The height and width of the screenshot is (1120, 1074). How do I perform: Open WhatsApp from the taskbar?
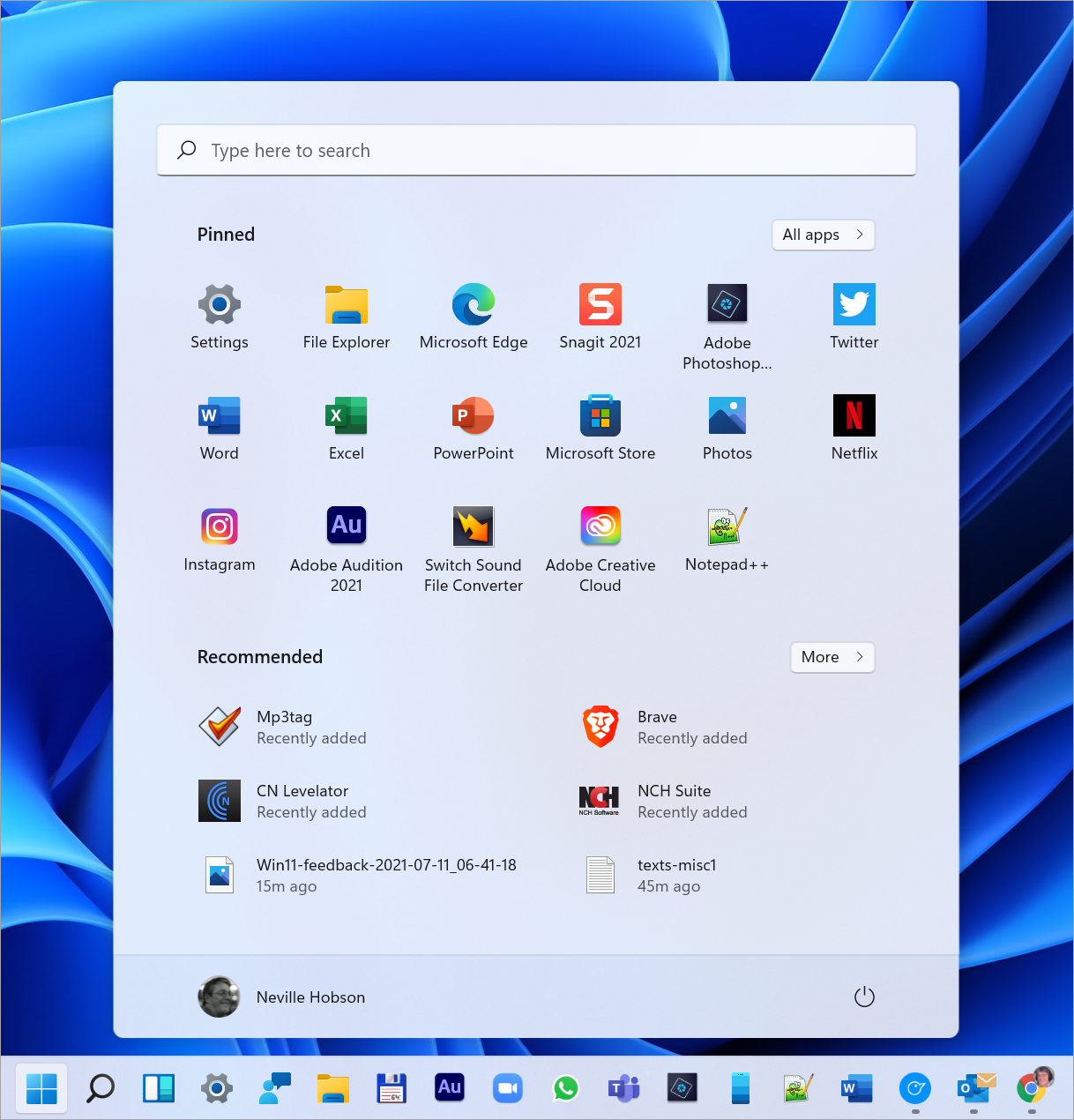(566, 1088)
